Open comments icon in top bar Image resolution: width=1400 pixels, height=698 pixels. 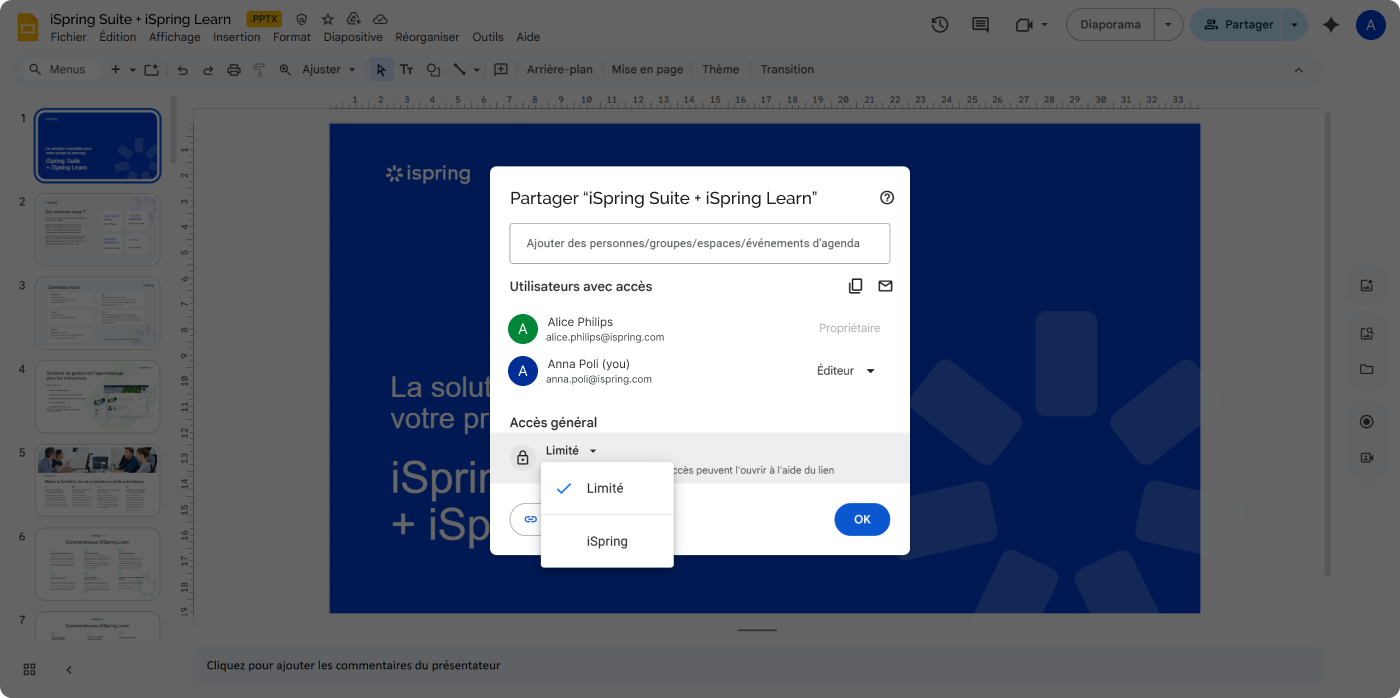point(980,25)
